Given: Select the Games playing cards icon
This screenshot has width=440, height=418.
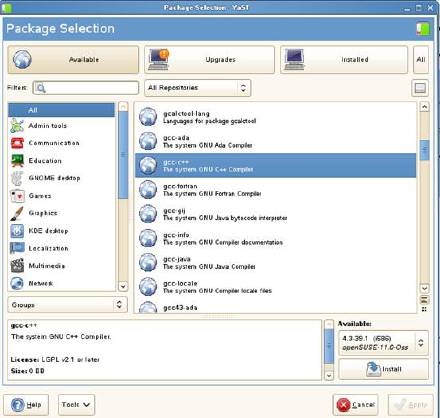Looking at the screenshot, I should [17, 196].
